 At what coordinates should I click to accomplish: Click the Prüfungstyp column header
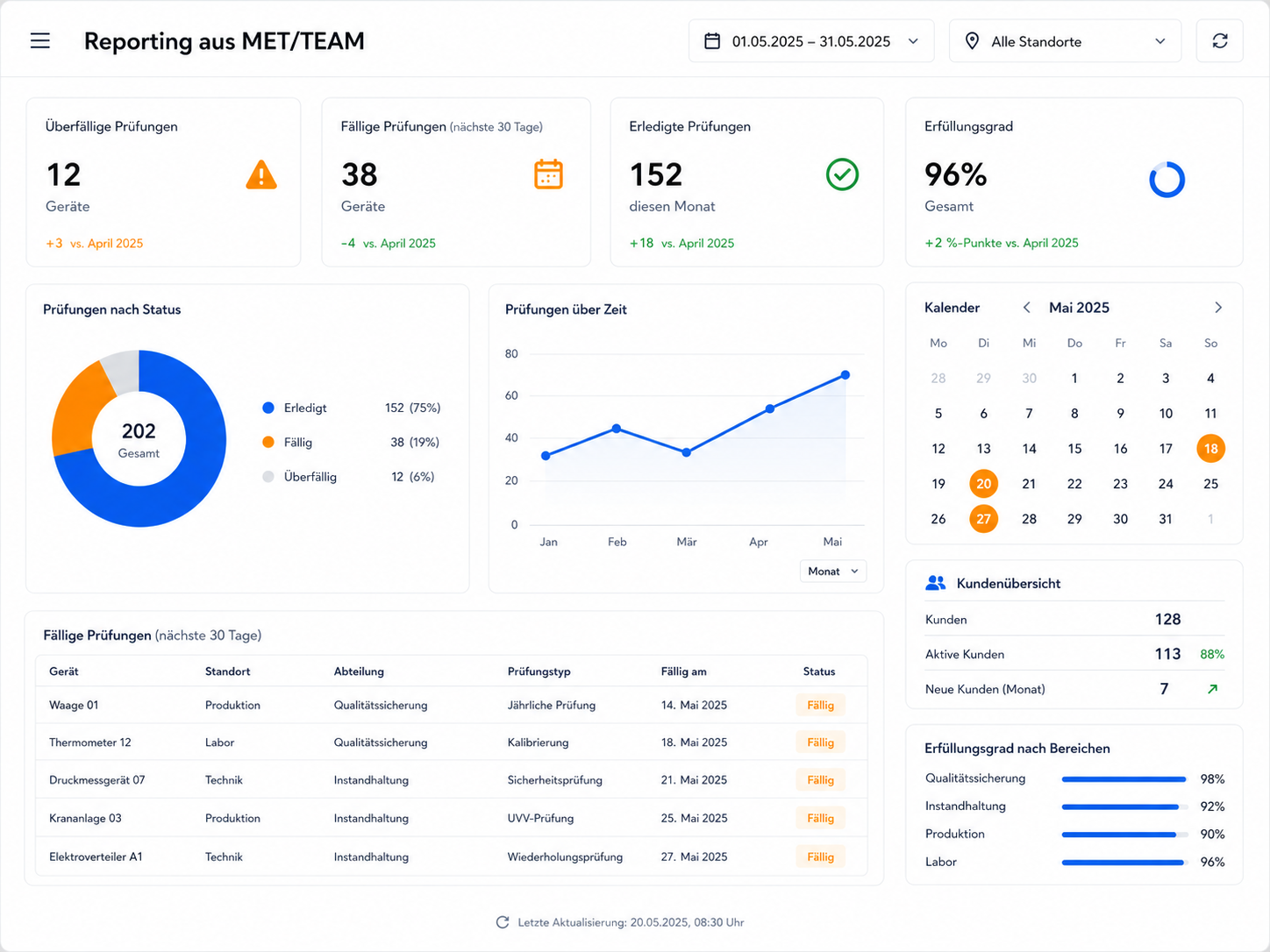[x=539, y=671]
